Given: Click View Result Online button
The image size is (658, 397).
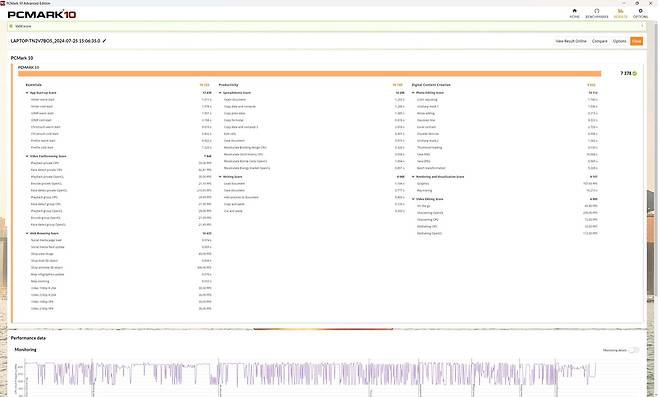Looking at the screenshot, I should (x=571, y=41).
